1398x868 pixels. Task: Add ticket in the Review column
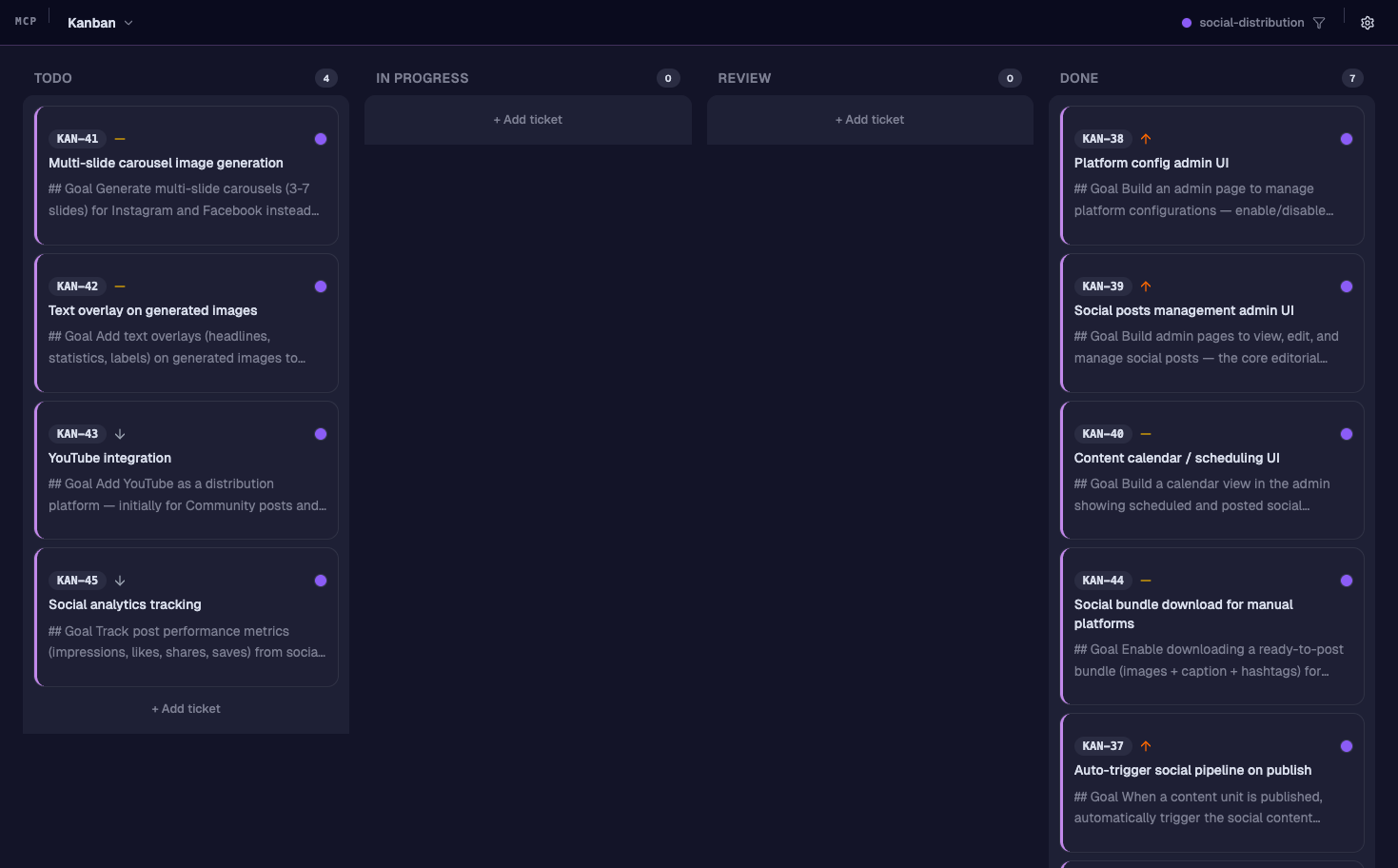point(870,120)
